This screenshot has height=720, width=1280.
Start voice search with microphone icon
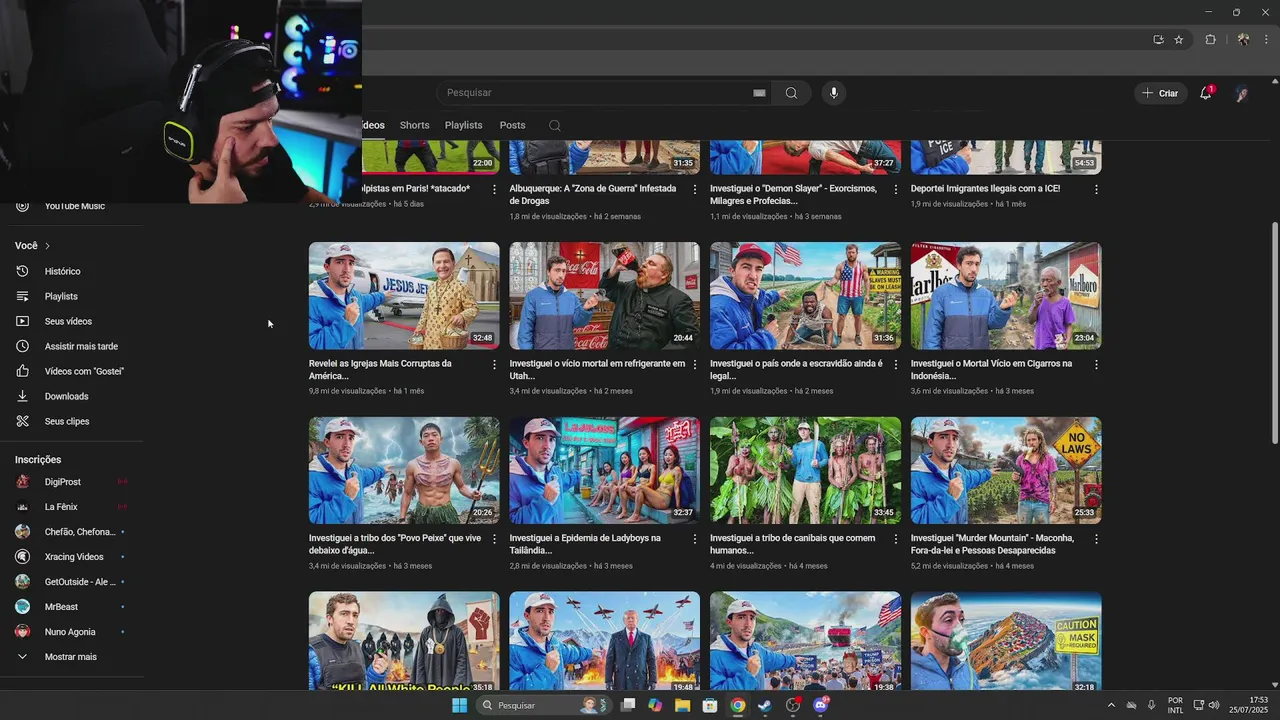coord(834,93)
